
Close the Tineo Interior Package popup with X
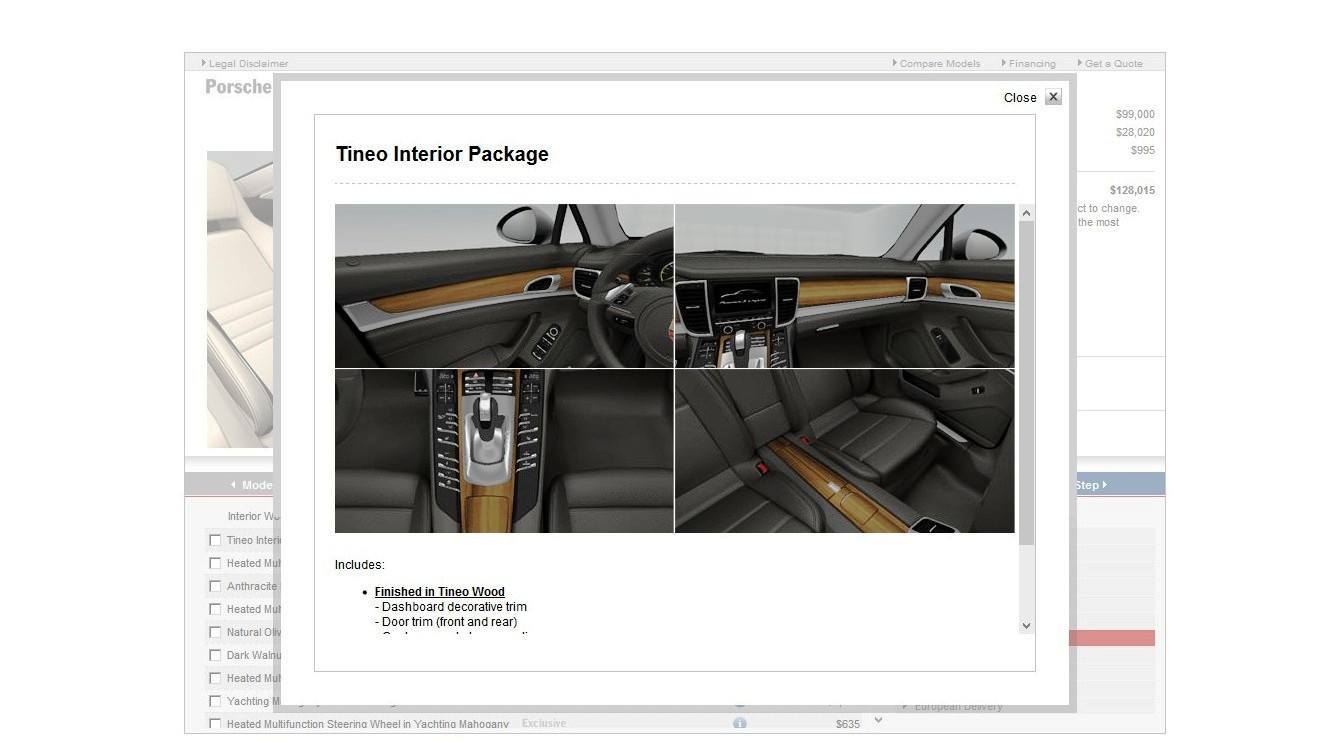1053,97
